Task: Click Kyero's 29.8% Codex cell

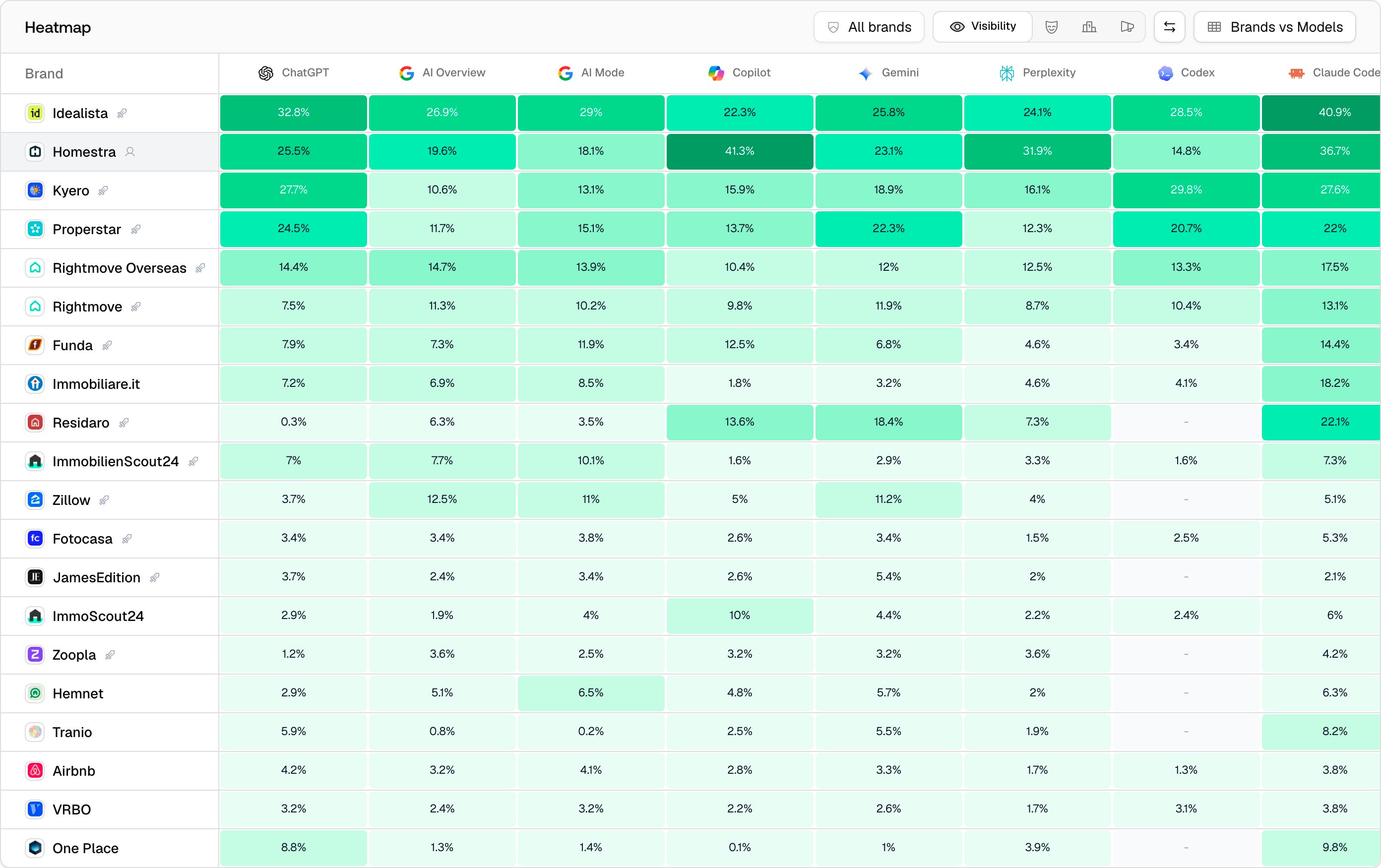Action: point(1186,190)
